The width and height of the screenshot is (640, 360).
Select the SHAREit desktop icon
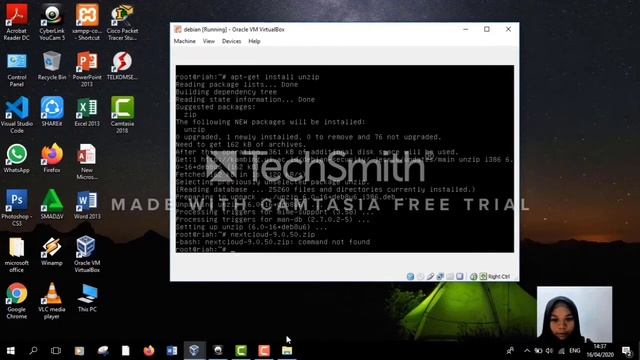coord(52,112)
